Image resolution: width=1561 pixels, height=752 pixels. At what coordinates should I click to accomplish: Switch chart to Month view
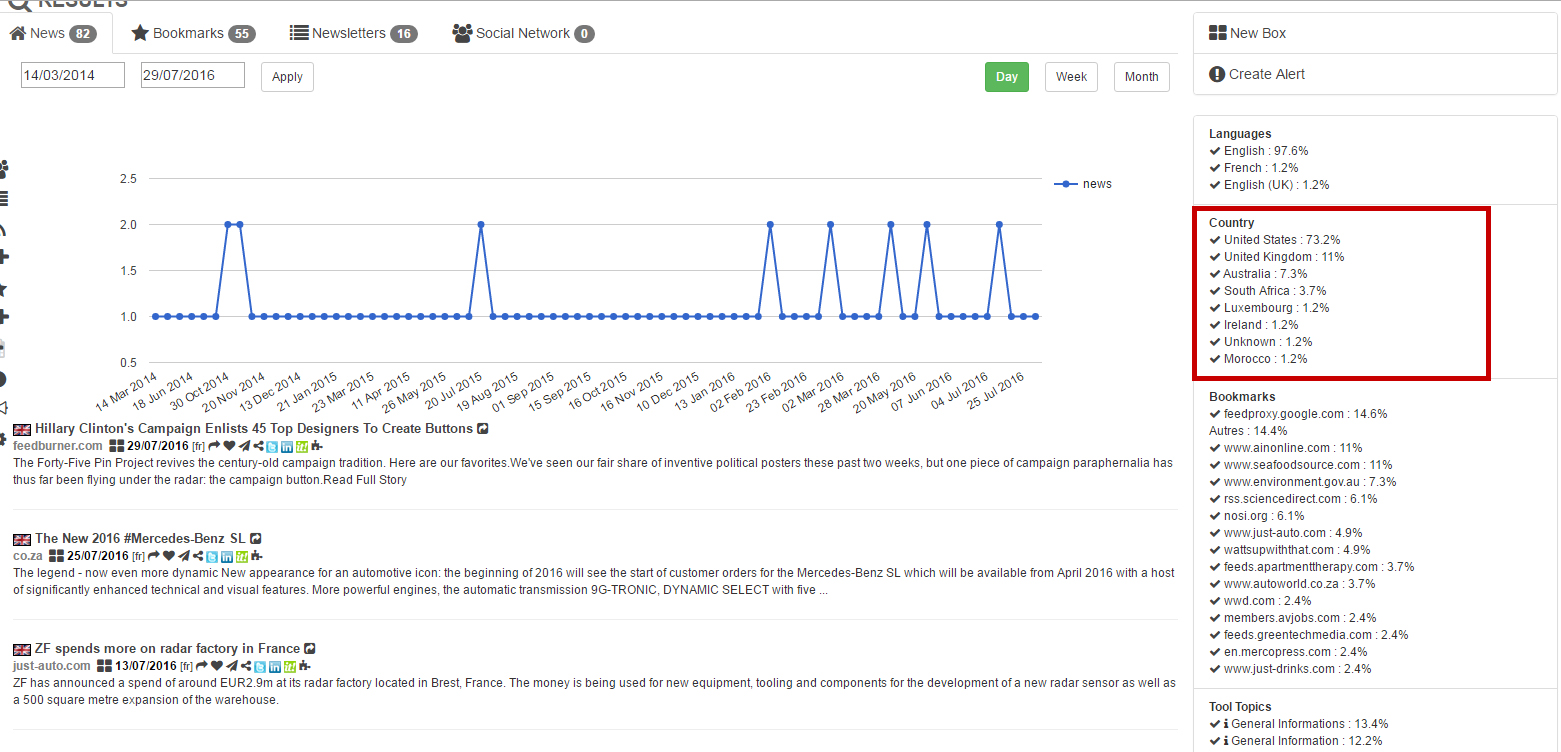click(x=1141, y=77)
